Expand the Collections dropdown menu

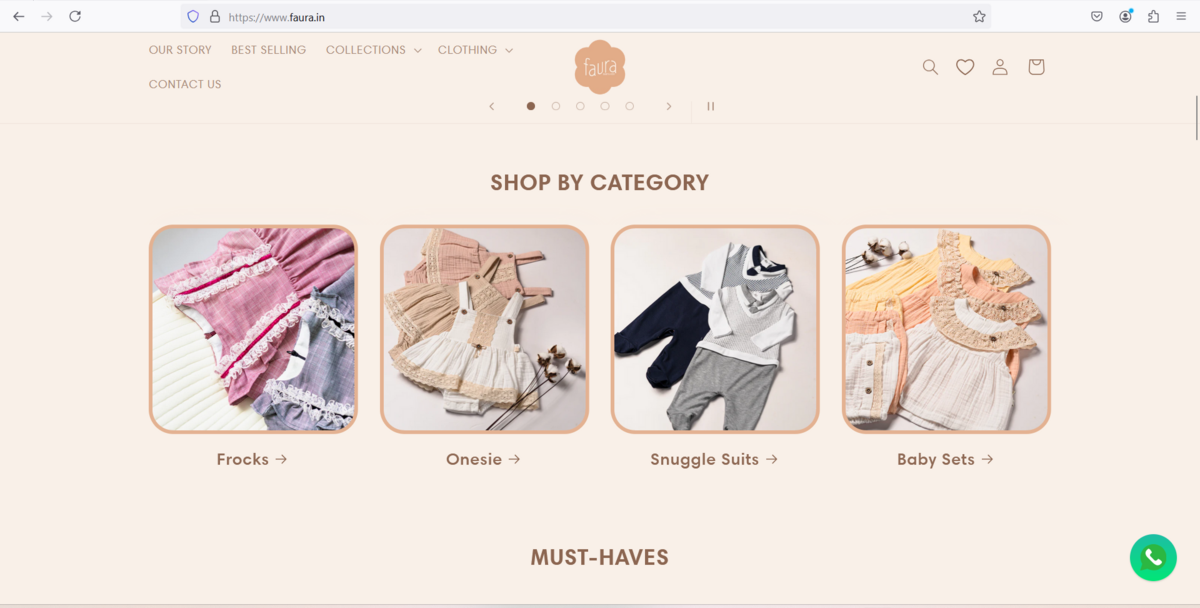373,50
